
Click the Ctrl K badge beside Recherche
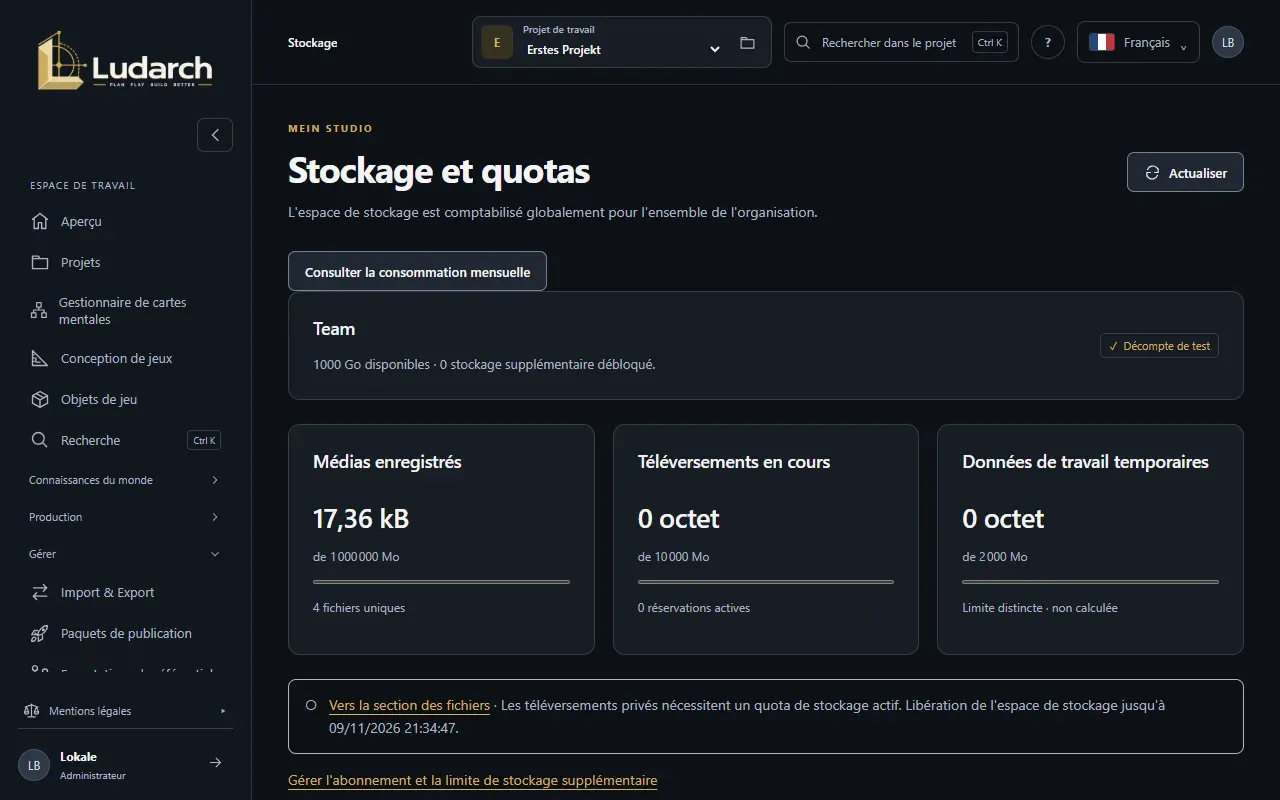pyautogui.click(x=204, y=440)
